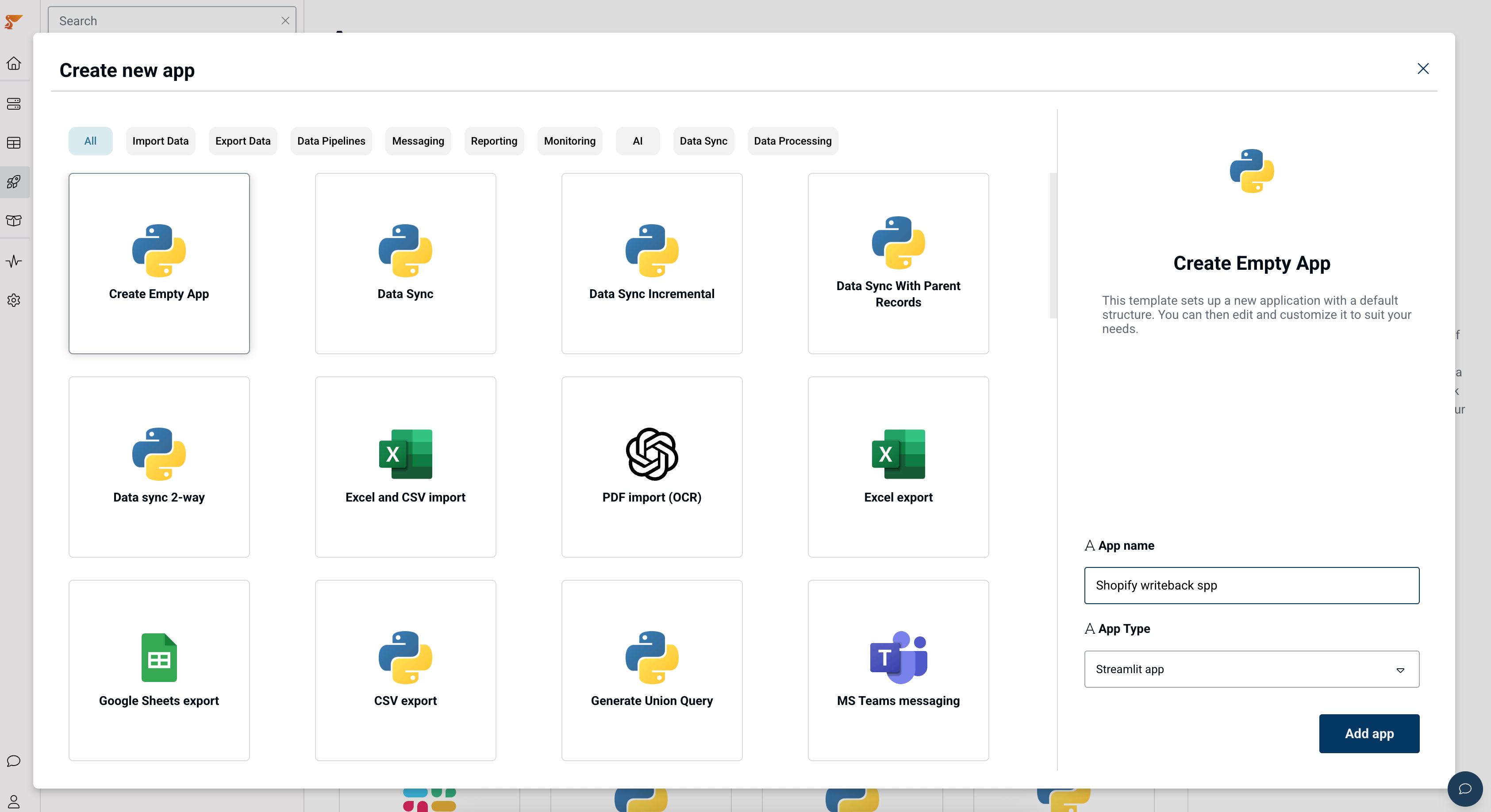This screenshot has height=812, width=1491.
Task: Select the PDF import (OCR) template
Action: (652, 467)
